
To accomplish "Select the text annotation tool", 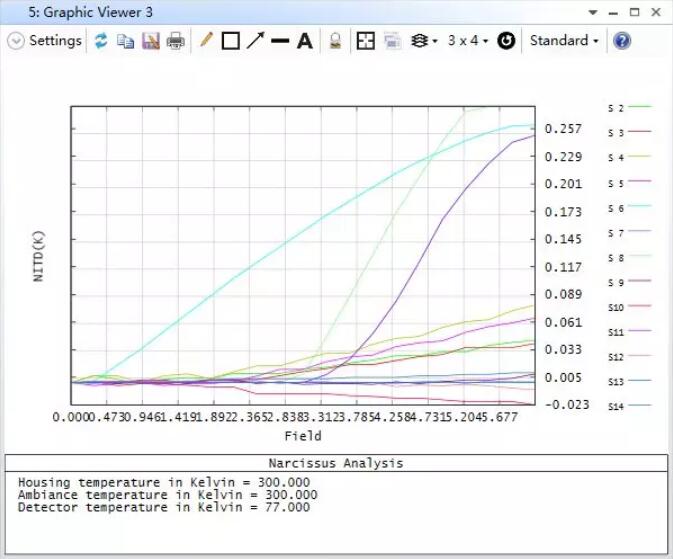I will [304, 41].
